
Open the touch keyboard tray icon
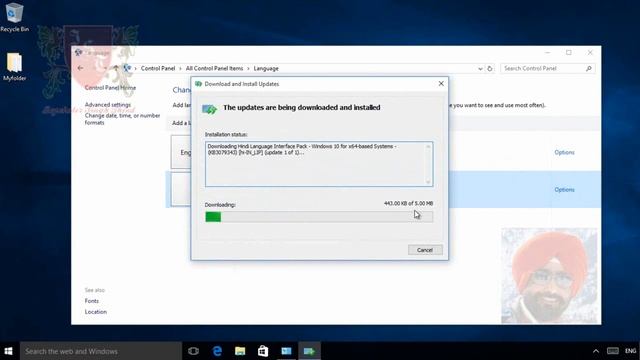pos(613,351)
